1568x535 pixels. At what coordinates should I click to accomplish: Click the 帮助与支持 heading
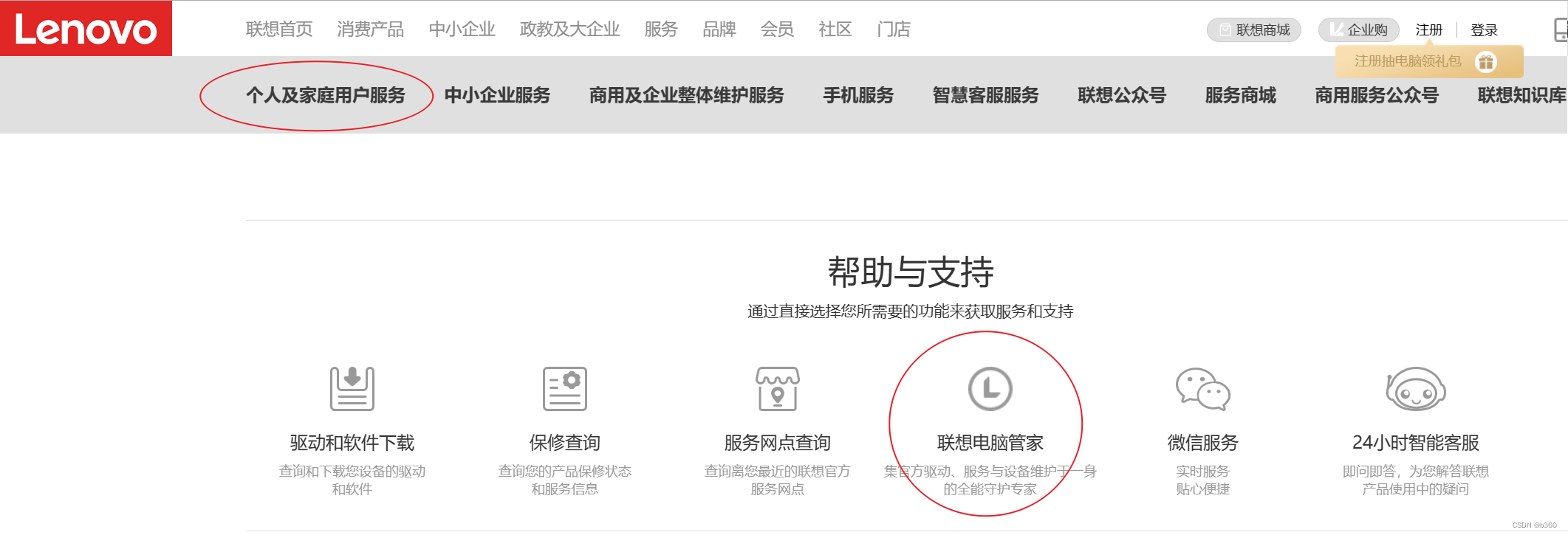click(911, 272)
